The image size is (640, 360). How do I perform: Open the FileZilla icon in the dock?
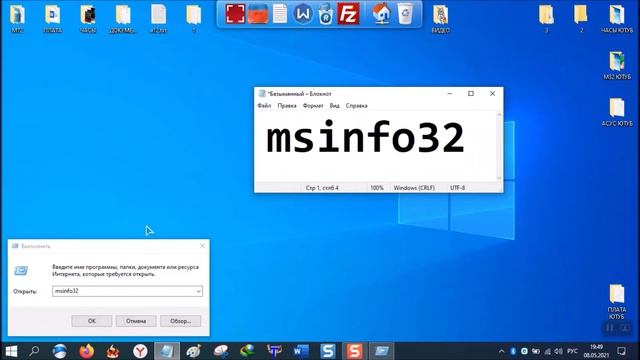(x=348, y=13)
